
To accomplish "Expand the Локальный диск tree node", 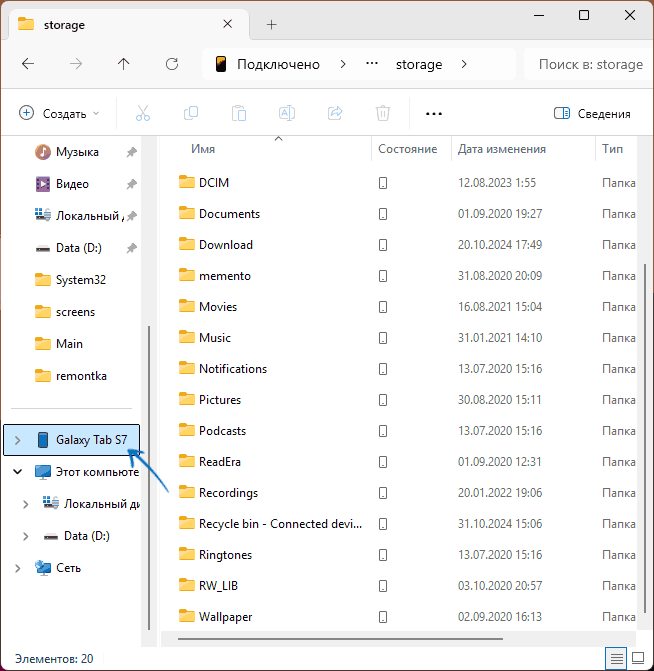I will tap(26, 504).
